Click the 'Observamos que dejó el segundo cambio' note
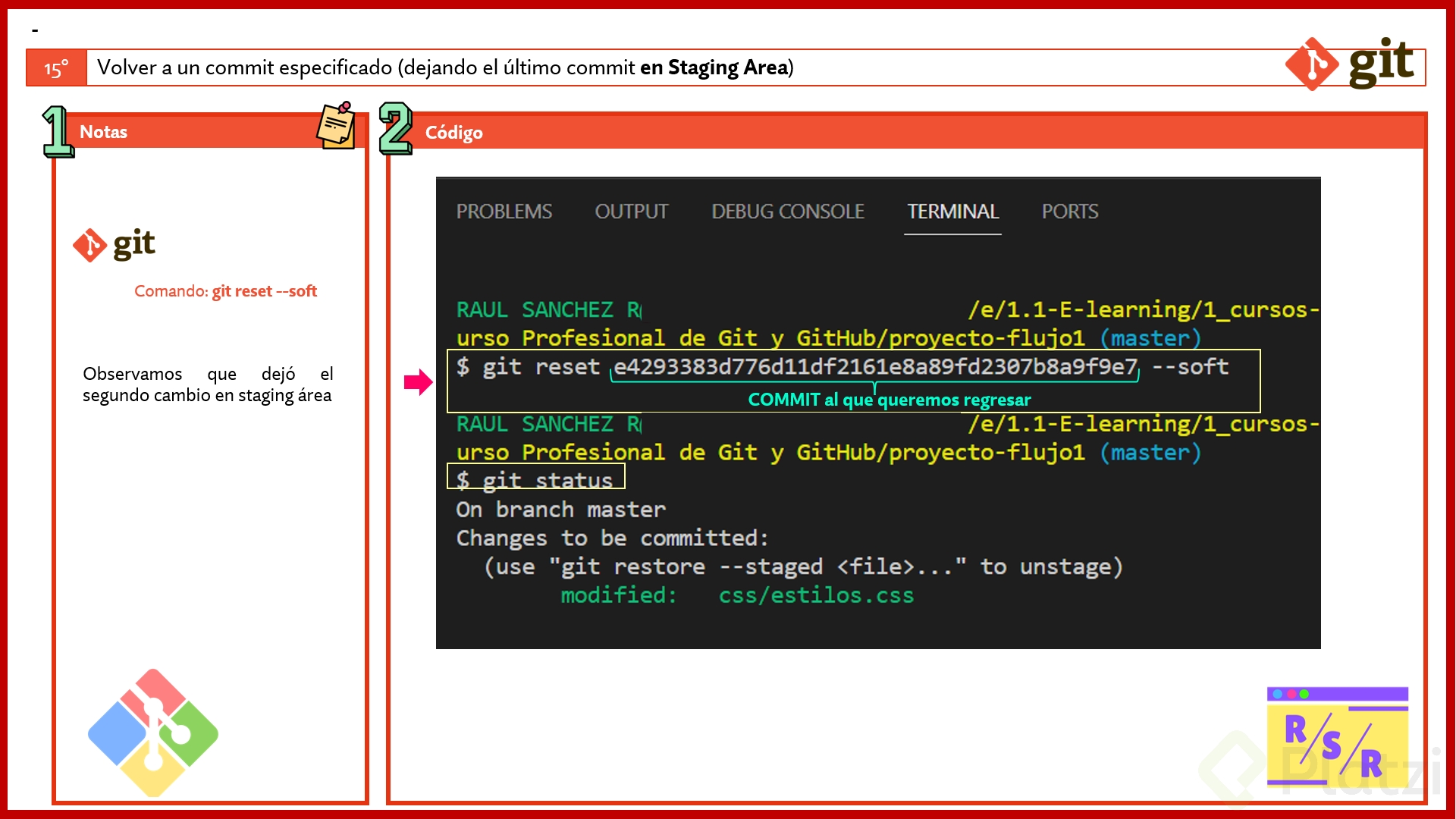This screenshot has width=1456, height=819. (208, 384)
